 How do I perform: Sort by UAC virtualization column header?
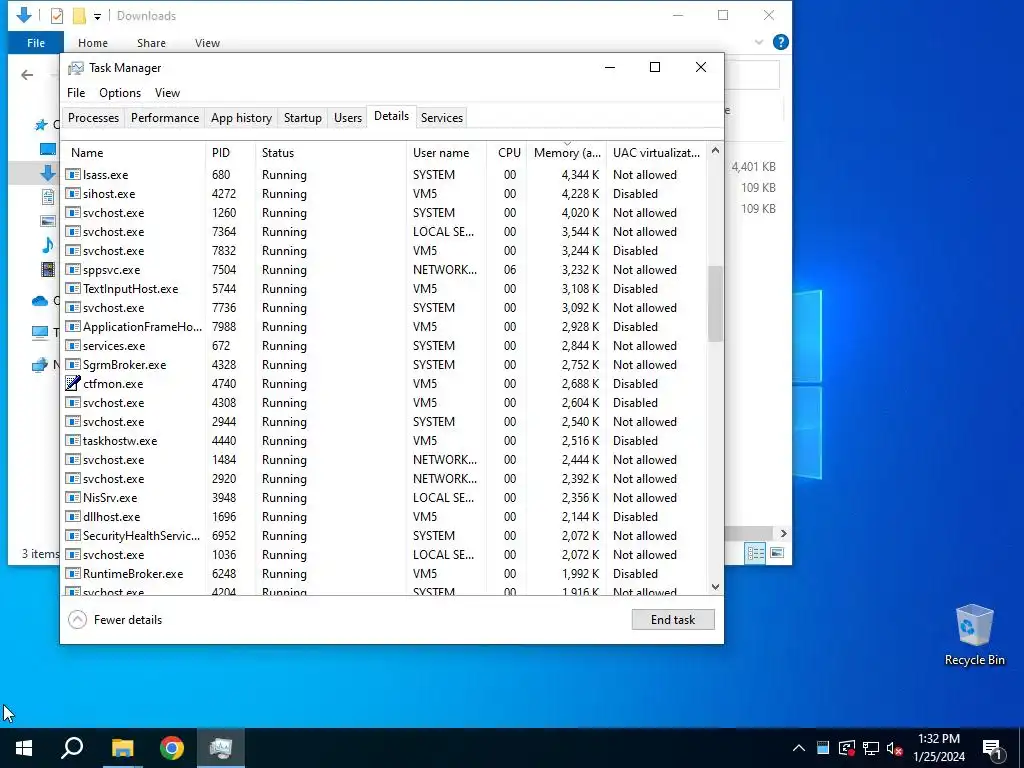point(656,153)
